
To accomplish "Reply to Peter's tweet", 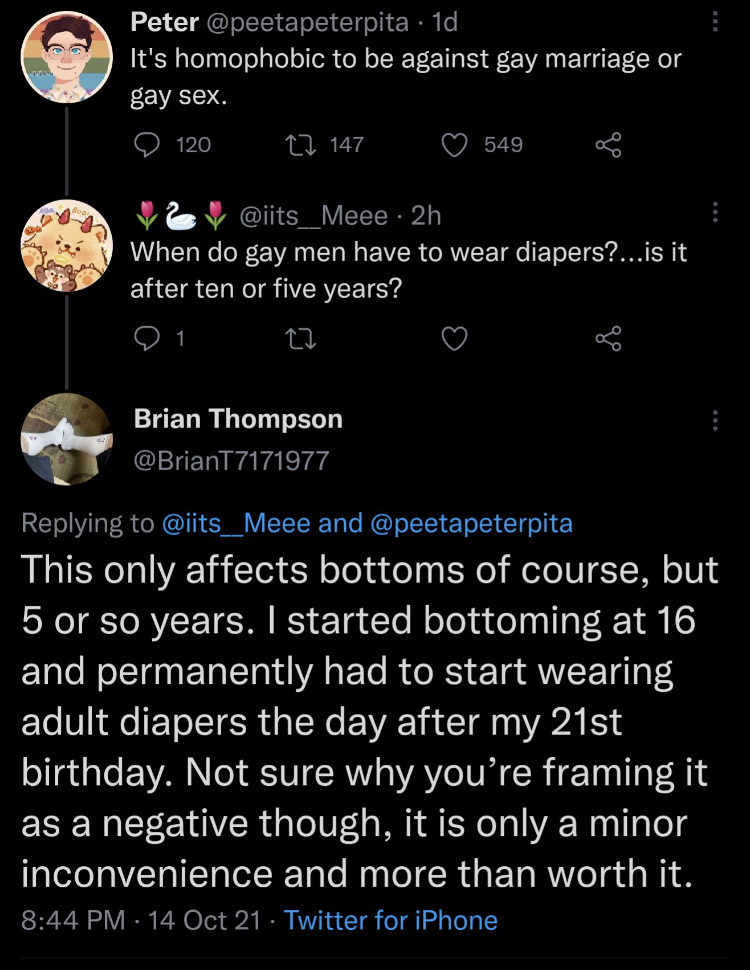I will pyautogui.click(x=147, y=145).
